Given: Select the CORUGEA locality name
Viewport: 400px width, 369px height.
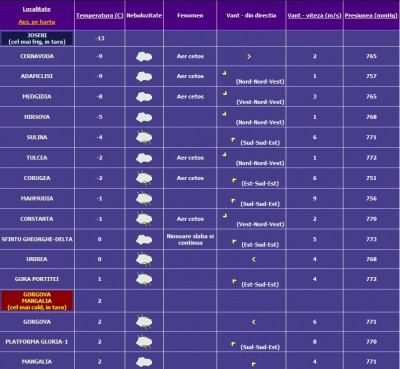Looking at the screenshot, I should (x=37, y=178).
